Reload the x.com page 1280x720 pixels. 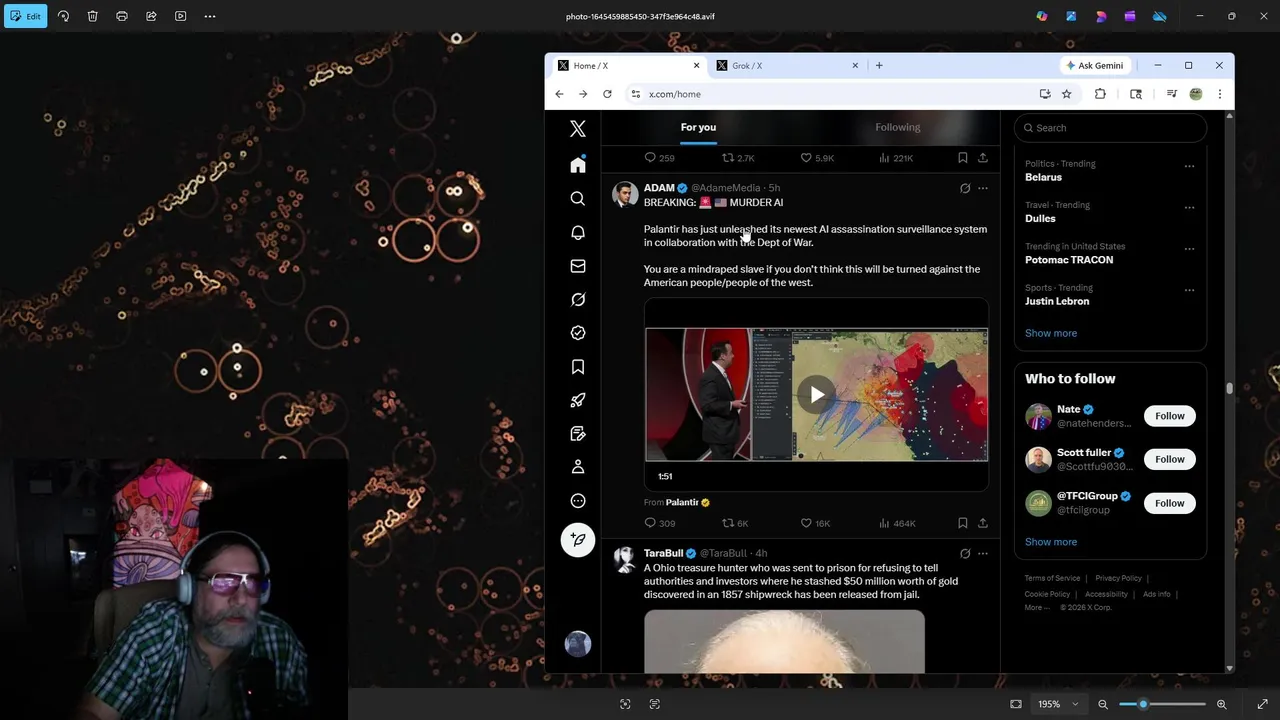point(607,94)
